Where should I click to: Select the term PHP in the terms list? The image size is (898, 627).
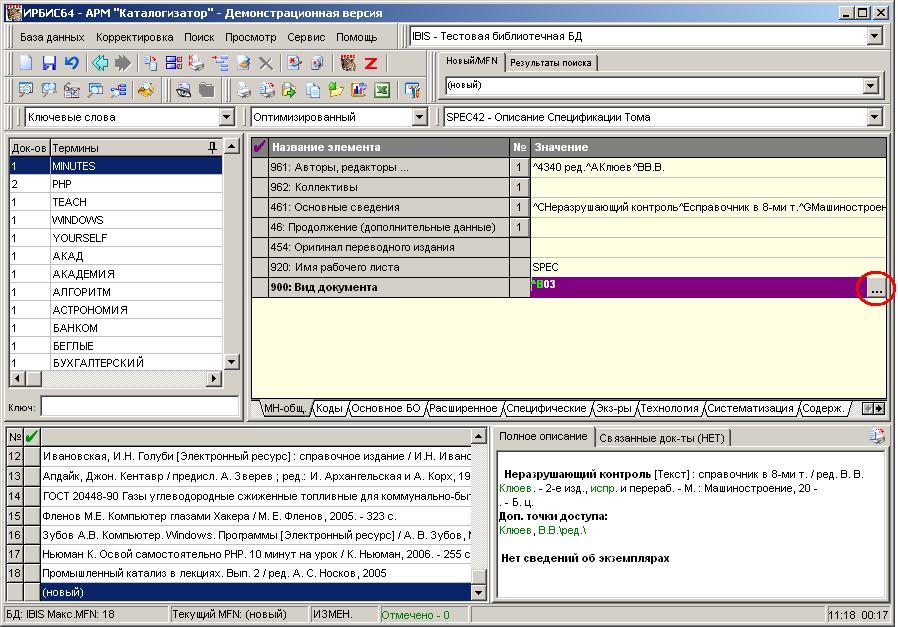[116, 184]
